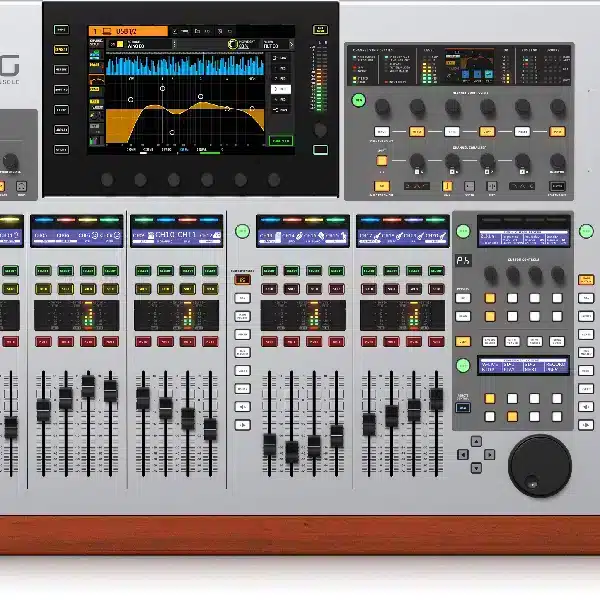The image size is (600, 600).
Task: Push the green round button between fader banks
Action: [x=242, y=231]
